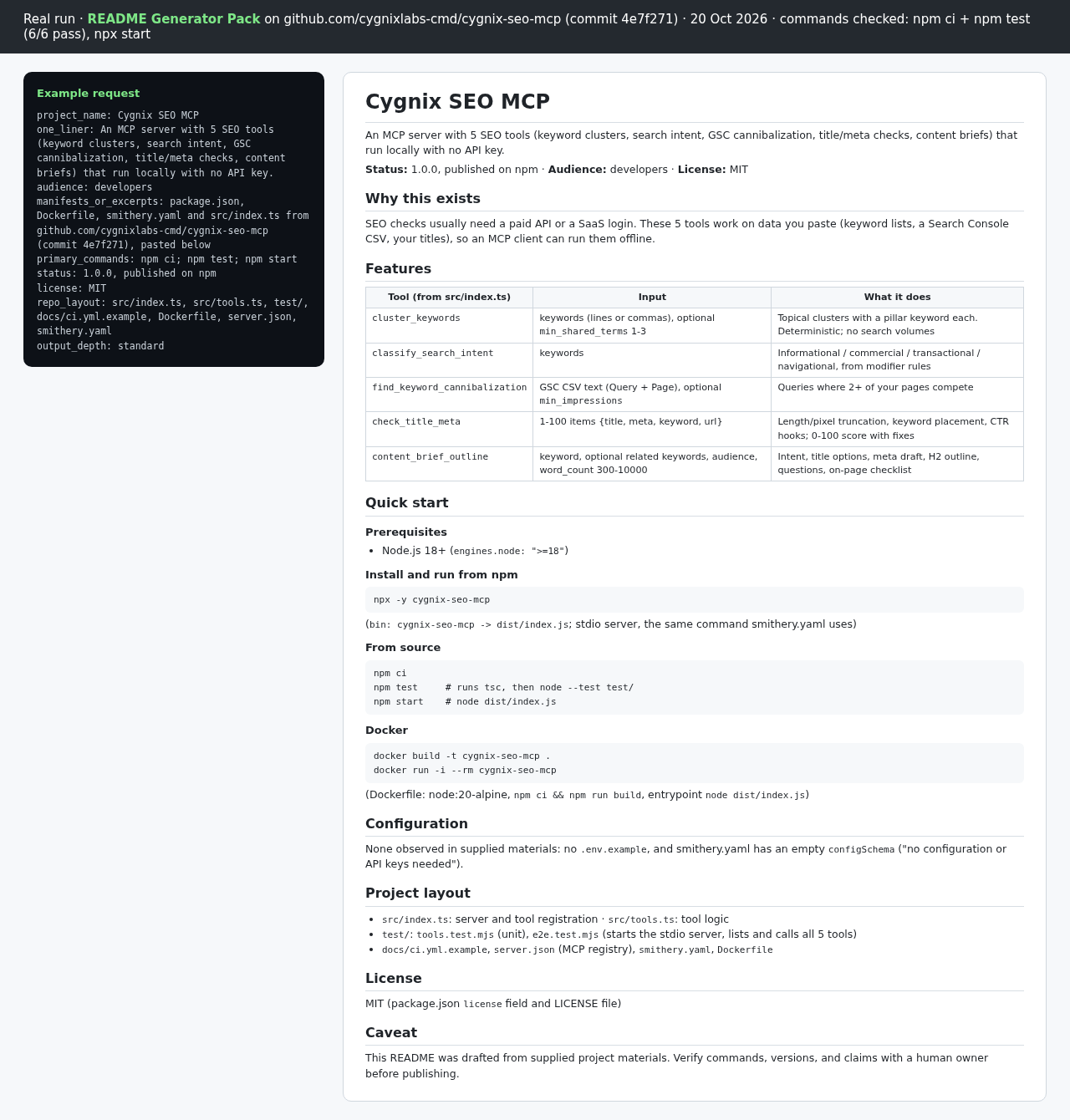Click the README Generator Pack header text
The height and width of the screenshot is (1120, 1070).
coord(173,18)
